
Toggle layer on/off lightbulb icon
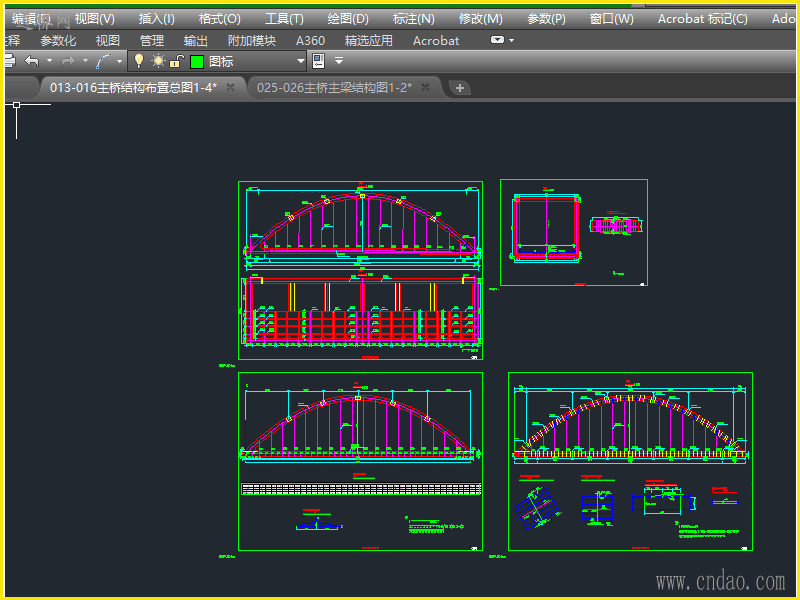point(139,61)
